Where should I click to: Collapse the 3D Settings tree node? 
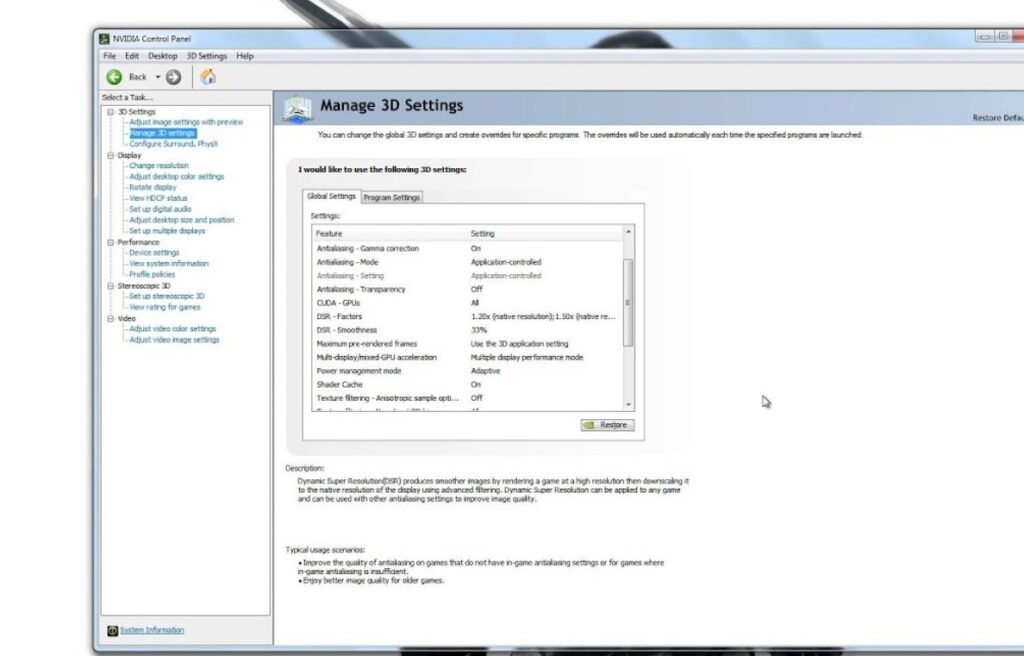111,112
